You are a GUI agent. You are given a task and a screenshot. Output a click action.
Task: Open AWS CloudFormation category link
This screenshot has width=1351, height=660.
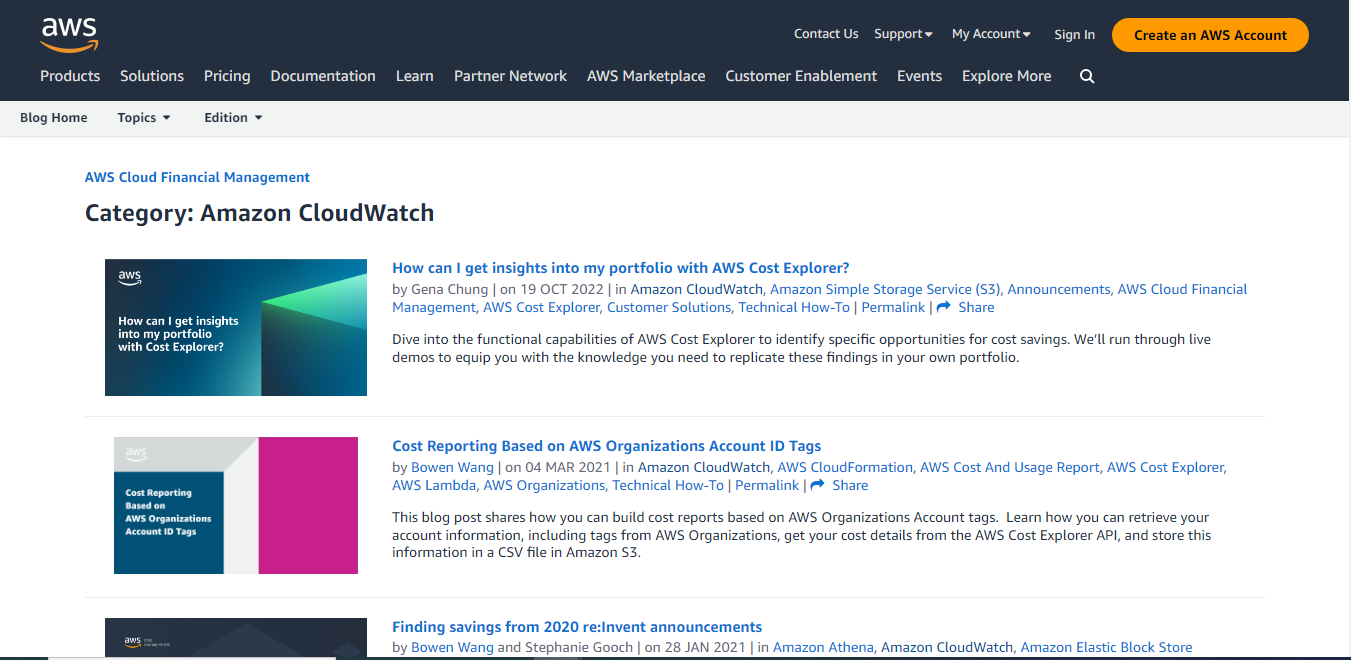tap(845, 467)
